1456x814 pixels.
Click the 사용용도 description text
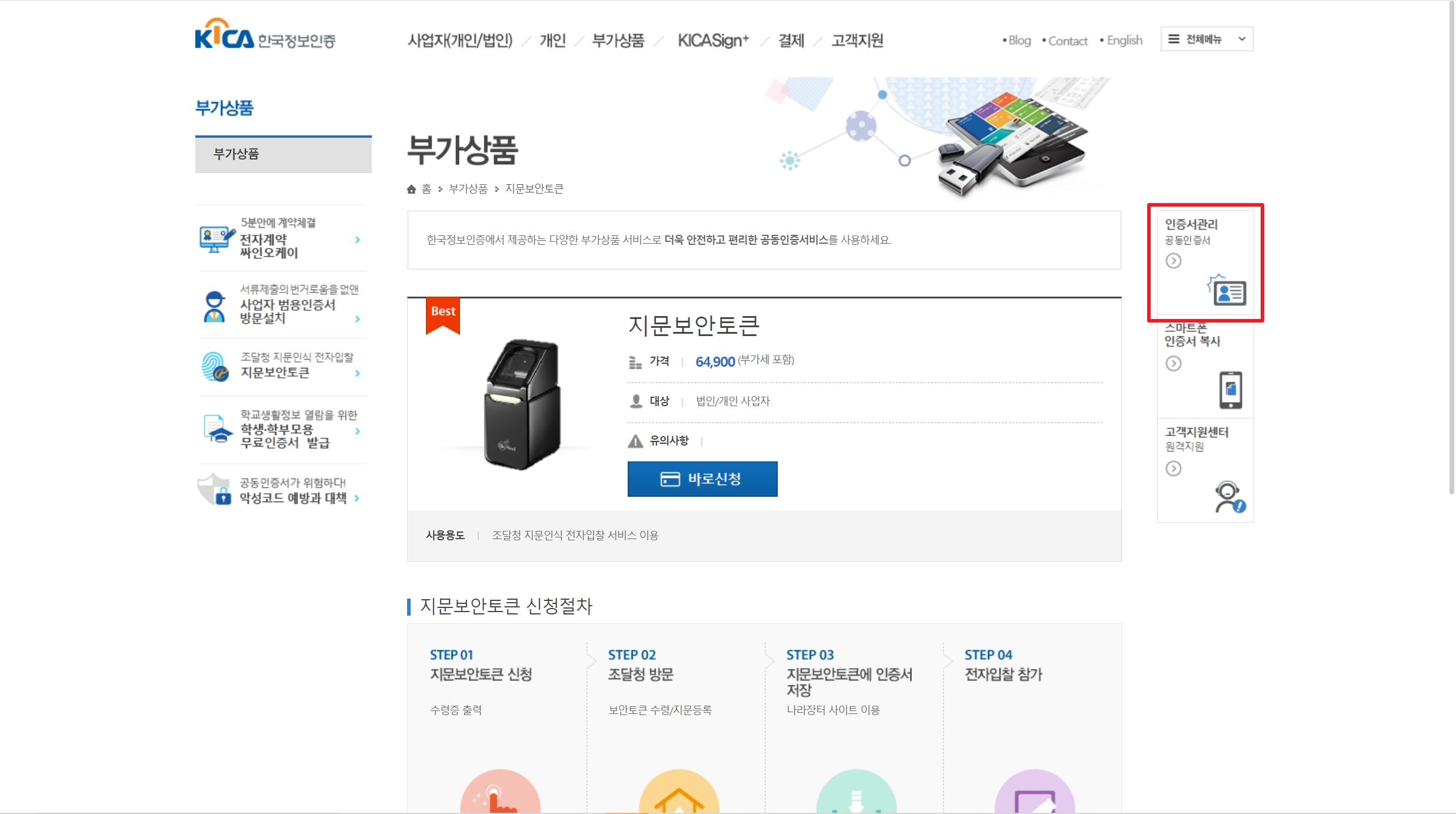click(575, 536)
